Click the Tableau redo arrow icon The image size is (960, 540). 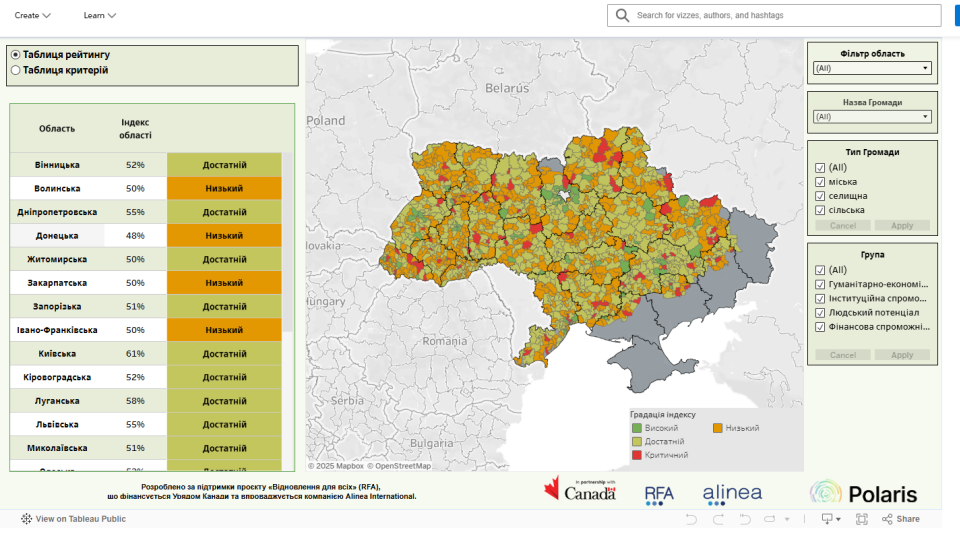(x=718, y=519)
